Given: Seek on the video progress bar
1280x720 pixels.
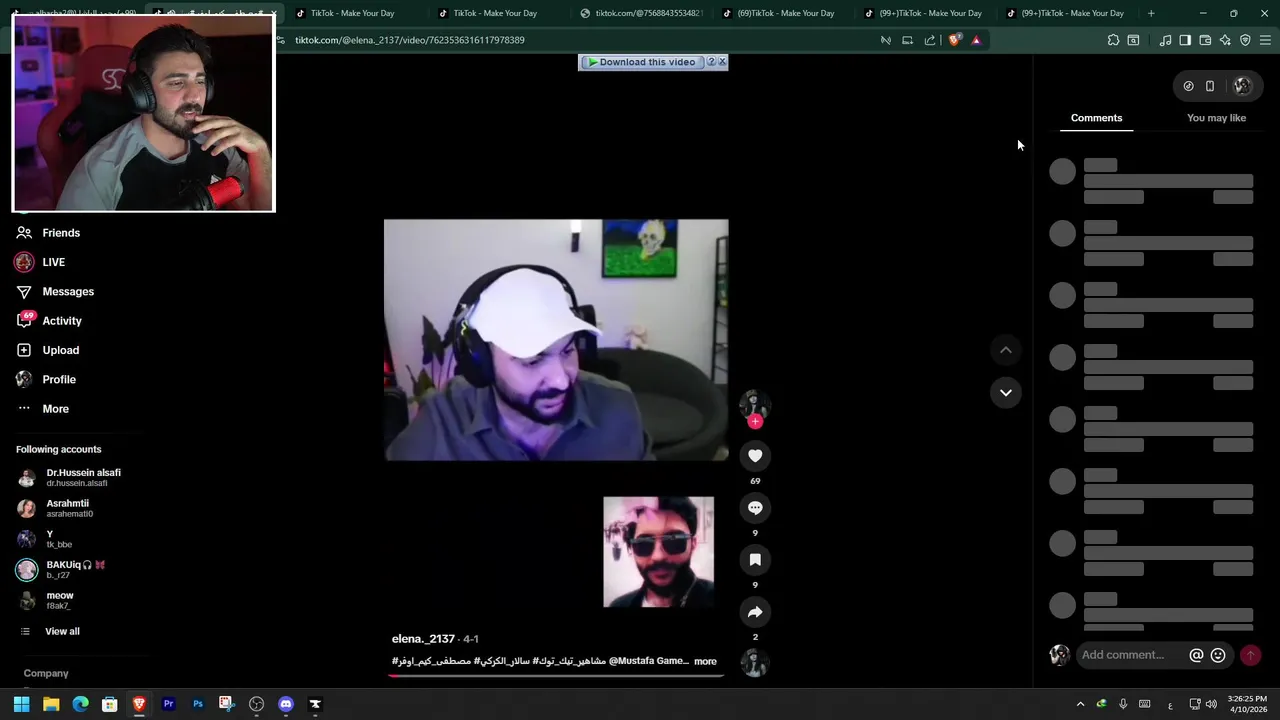Looking at the screenshot, I should 556,676.
